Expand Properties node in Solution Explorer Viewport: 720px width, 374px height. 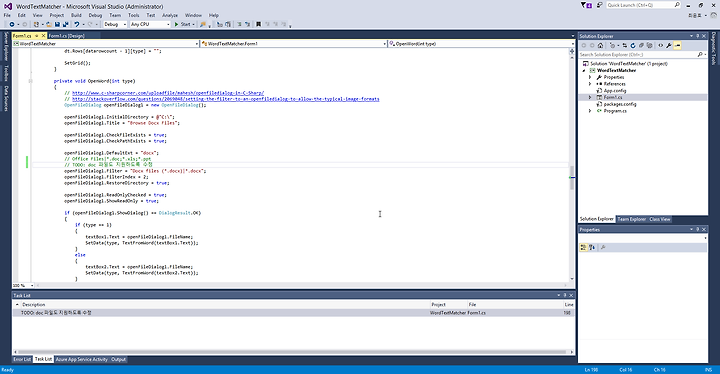[x=590, y=77]
